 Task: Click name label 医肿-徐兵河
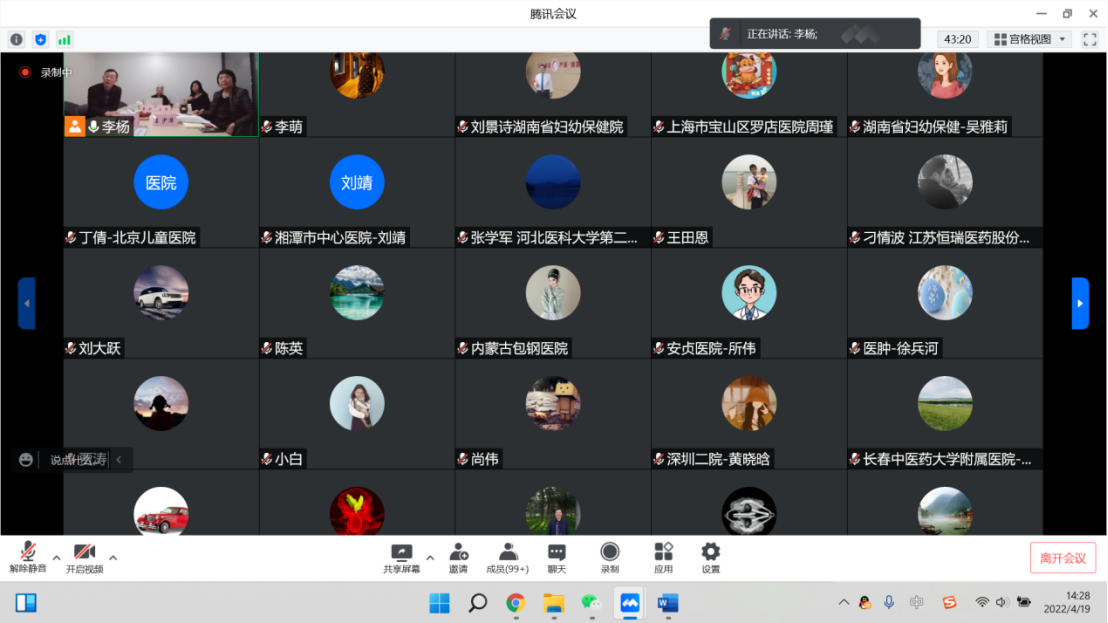coord(900,348)
